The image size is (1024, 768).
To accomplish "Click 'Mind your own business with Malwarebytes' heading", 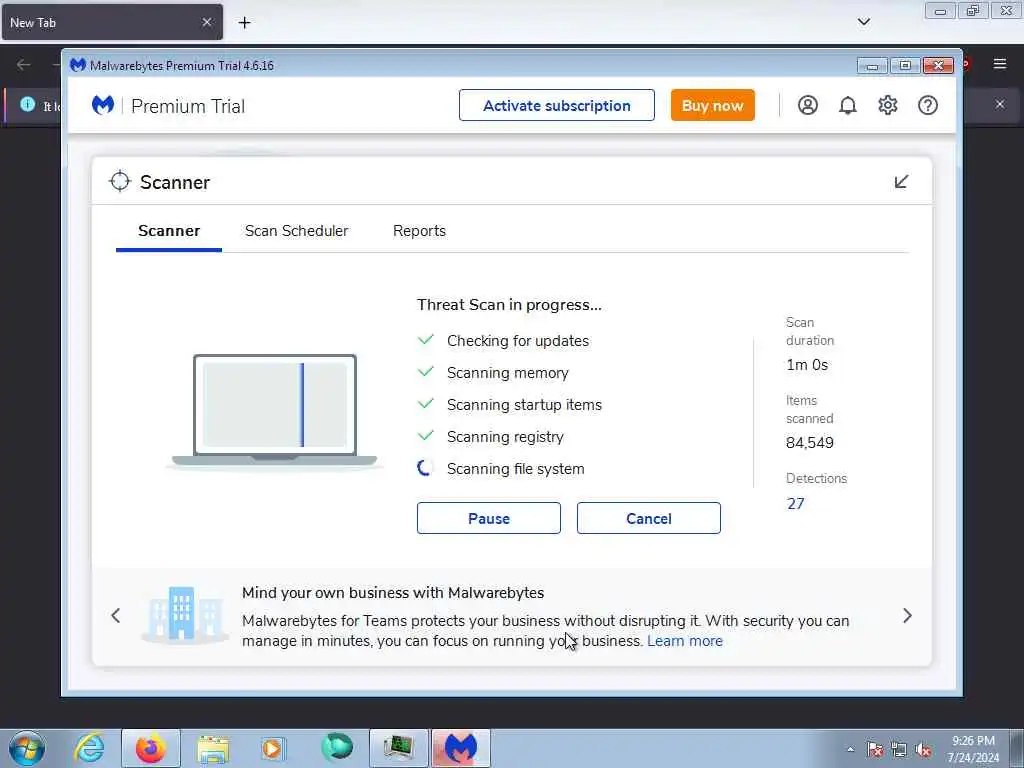I will pos(392,593).
